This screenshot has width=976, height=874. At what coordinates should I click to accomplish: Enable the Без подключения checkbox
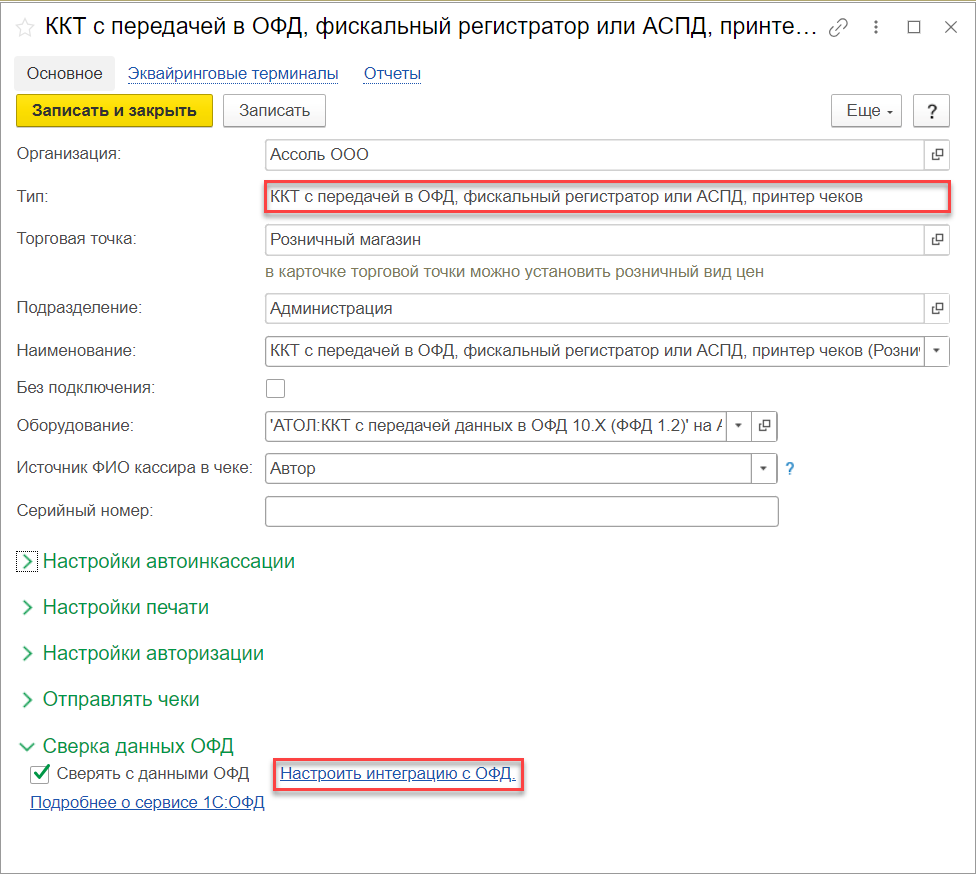click(x=275, y=388)
